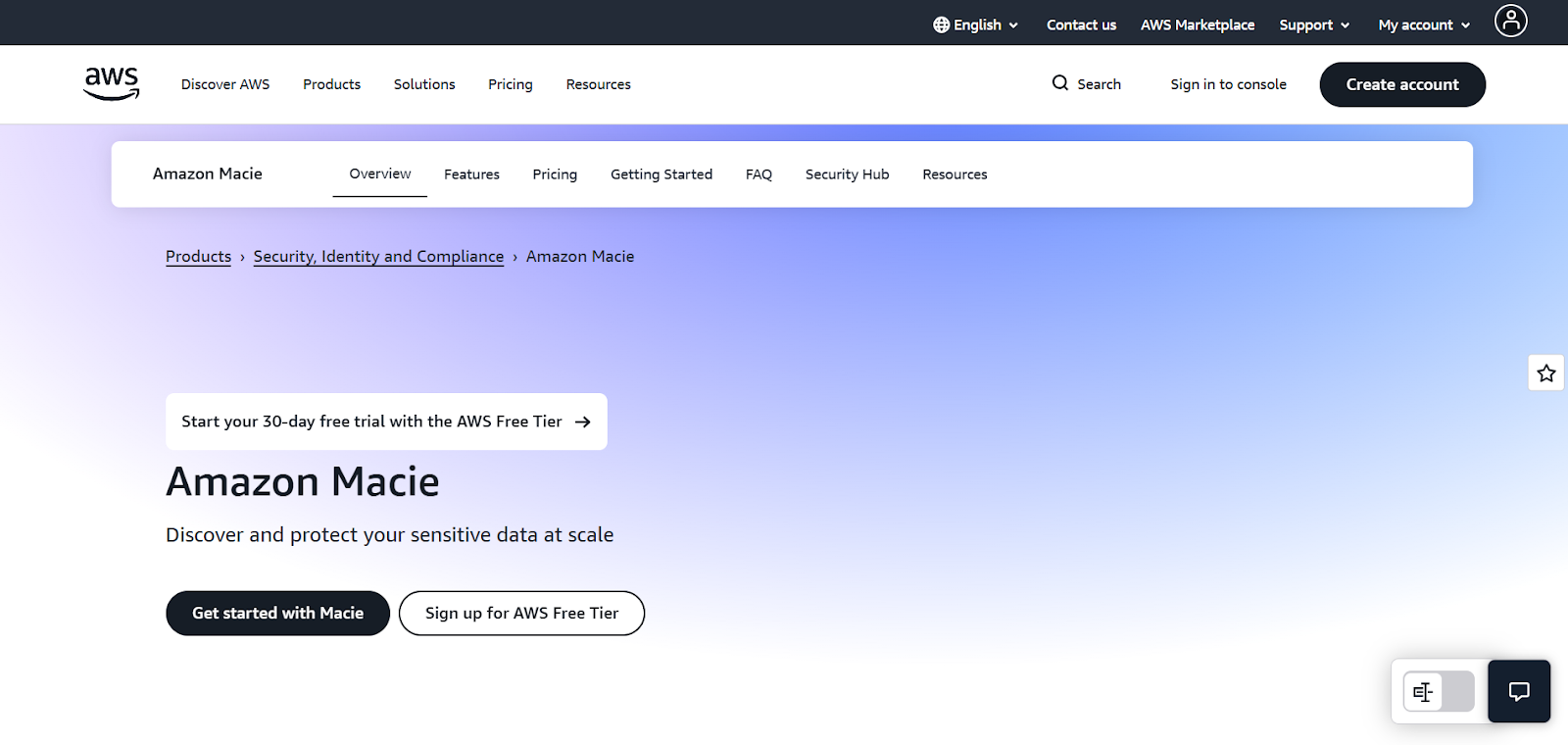This screenshot has height=745, width=1568.
Task: Open the Solutions menu
Action: pyautogui.click(x=424, y=84)
